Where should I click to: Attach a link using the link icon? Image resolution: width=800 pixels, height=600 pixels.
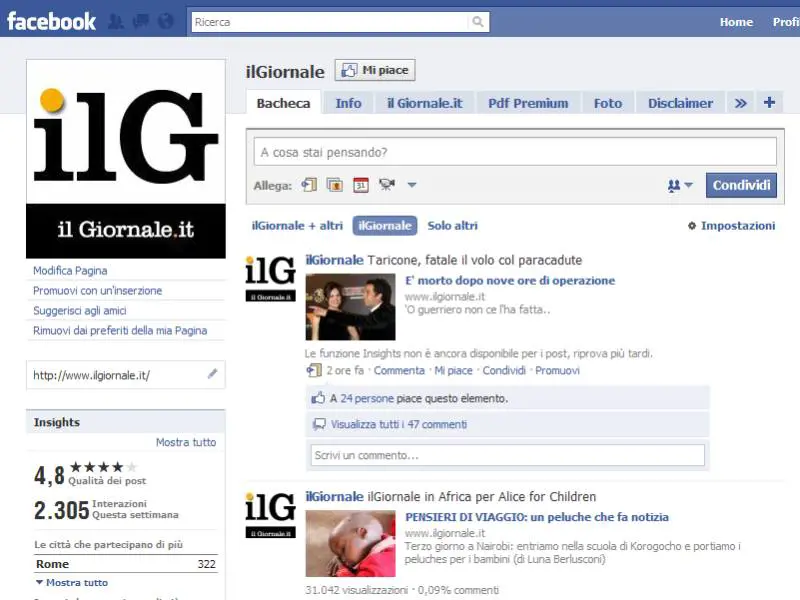point(309,185)
